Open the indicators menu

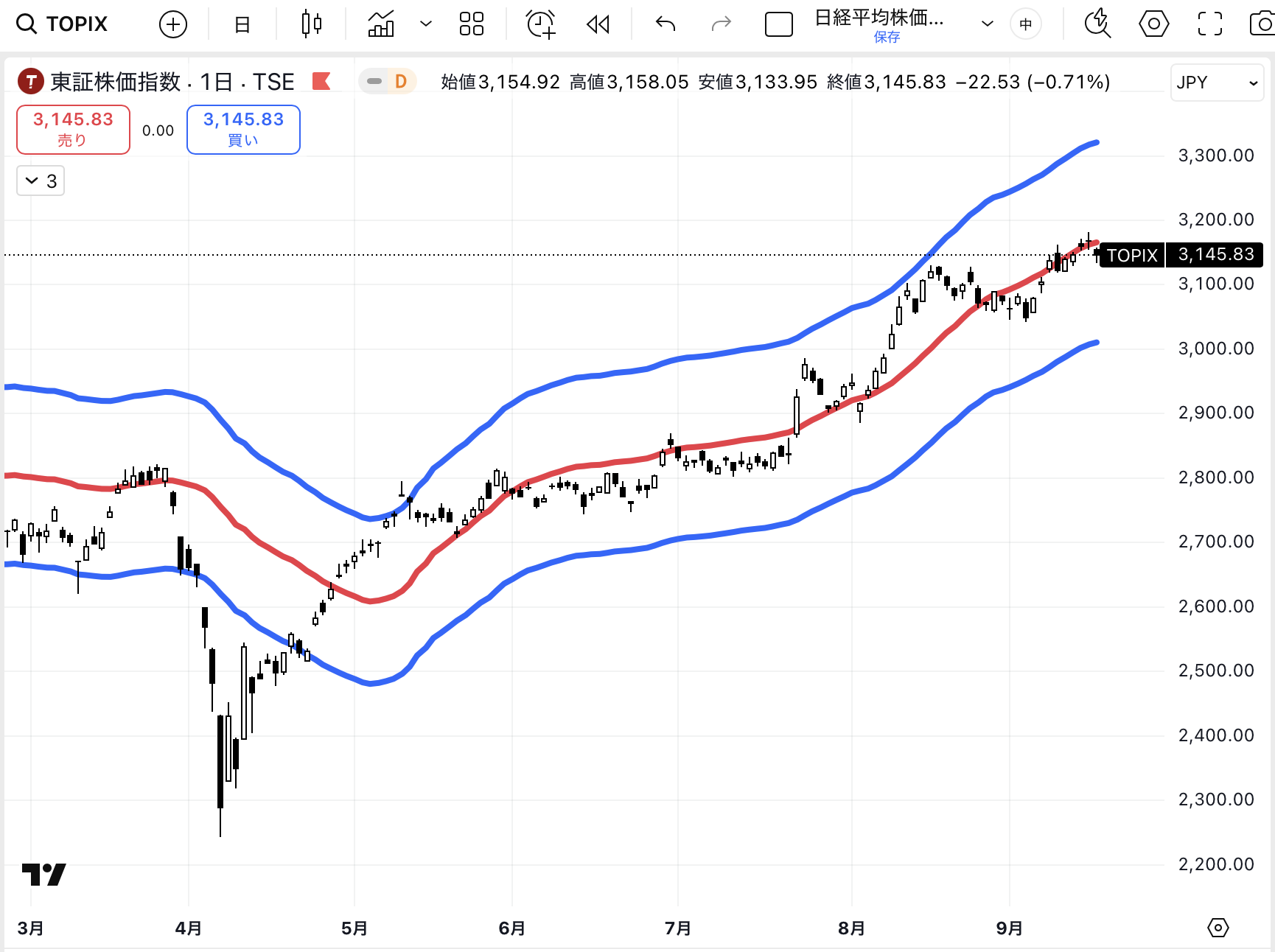point(381,24)
